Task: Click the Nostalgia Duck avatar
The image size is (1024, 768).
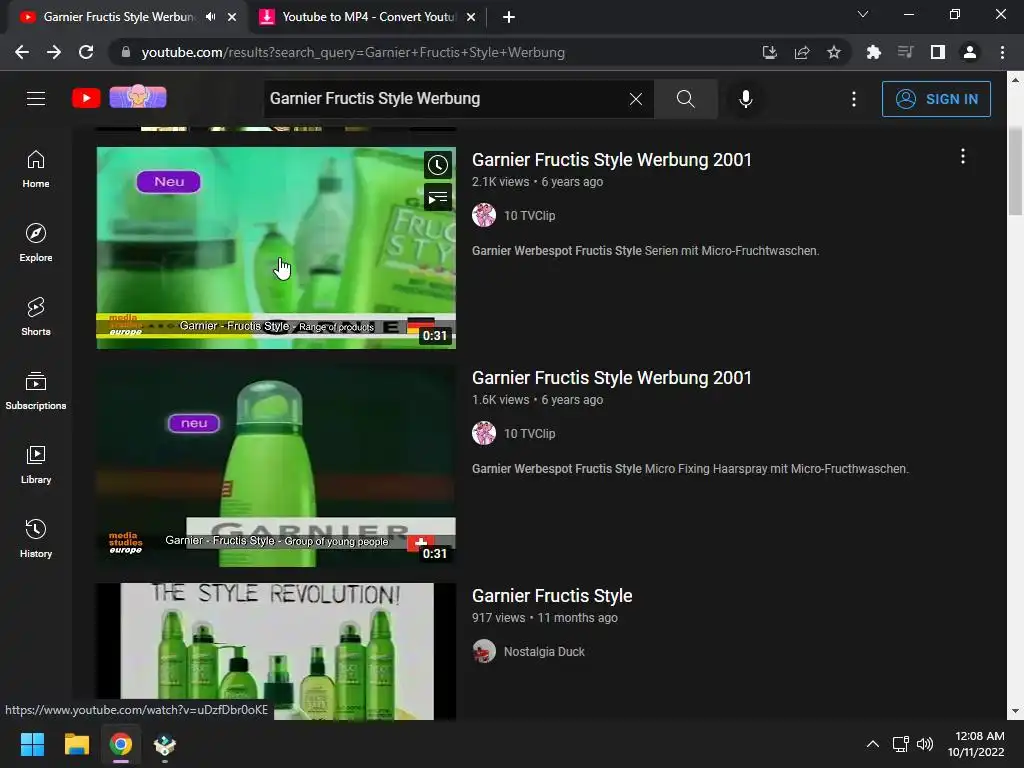Action: 484,651
